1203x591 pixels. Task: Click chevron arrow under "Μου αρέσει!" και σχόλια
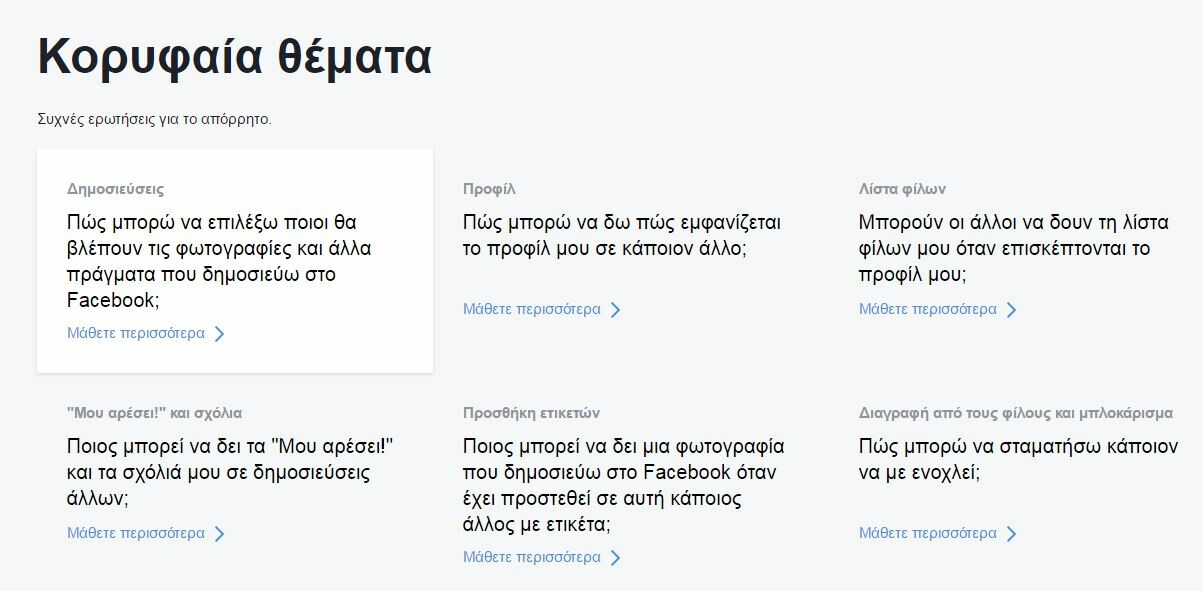(x=220, y=534)
